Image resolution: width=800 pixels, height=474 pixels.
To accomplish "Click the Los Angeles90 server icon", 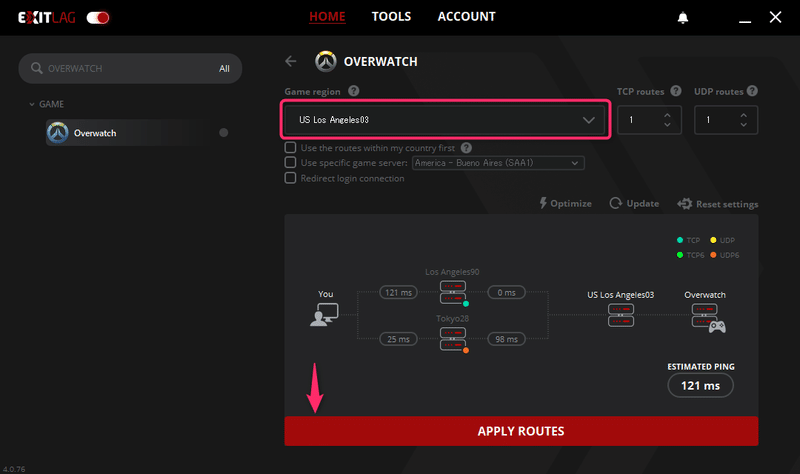I will [x=453, y=292].
